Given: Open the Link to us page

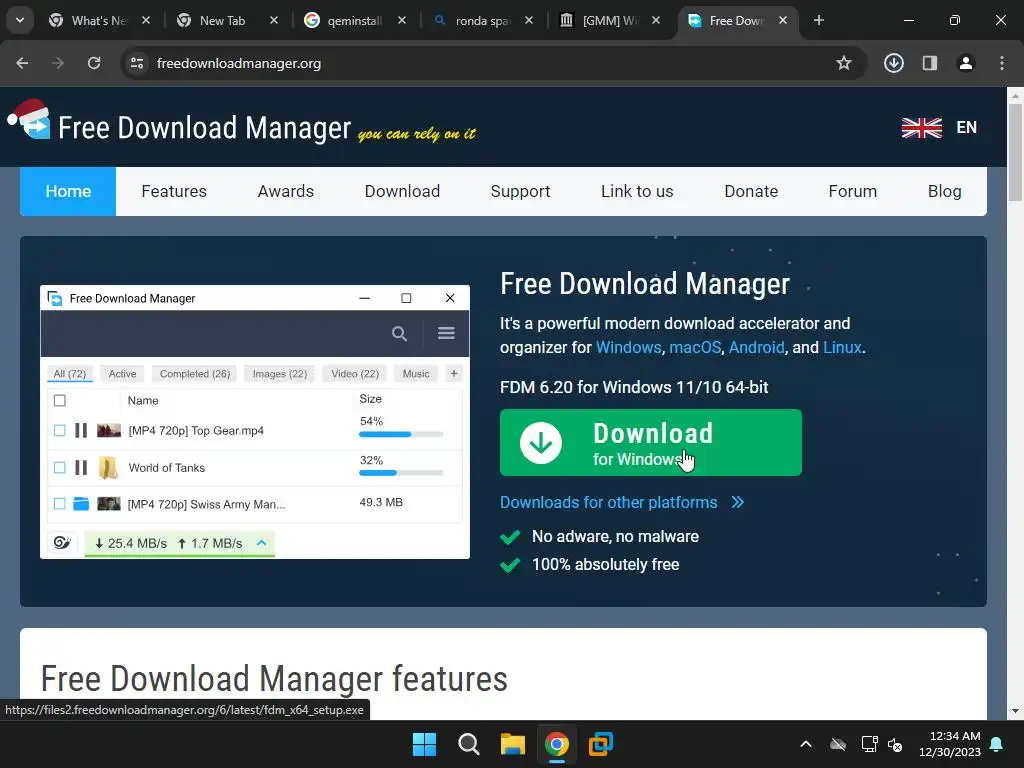Looking at the screenshot, I should [x=637, y=191].
